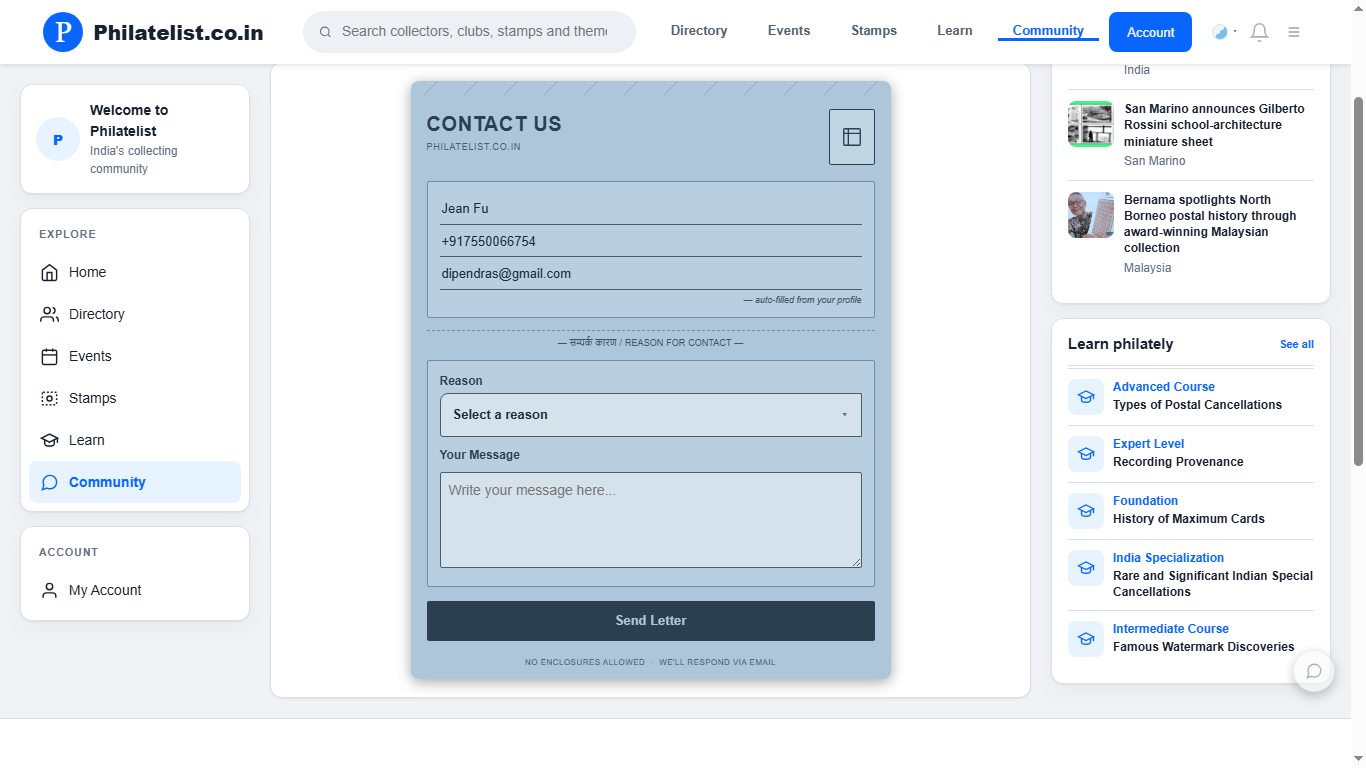Click the EXPLORE section label
Screen dimensions: 1366x768
point(68,234)
